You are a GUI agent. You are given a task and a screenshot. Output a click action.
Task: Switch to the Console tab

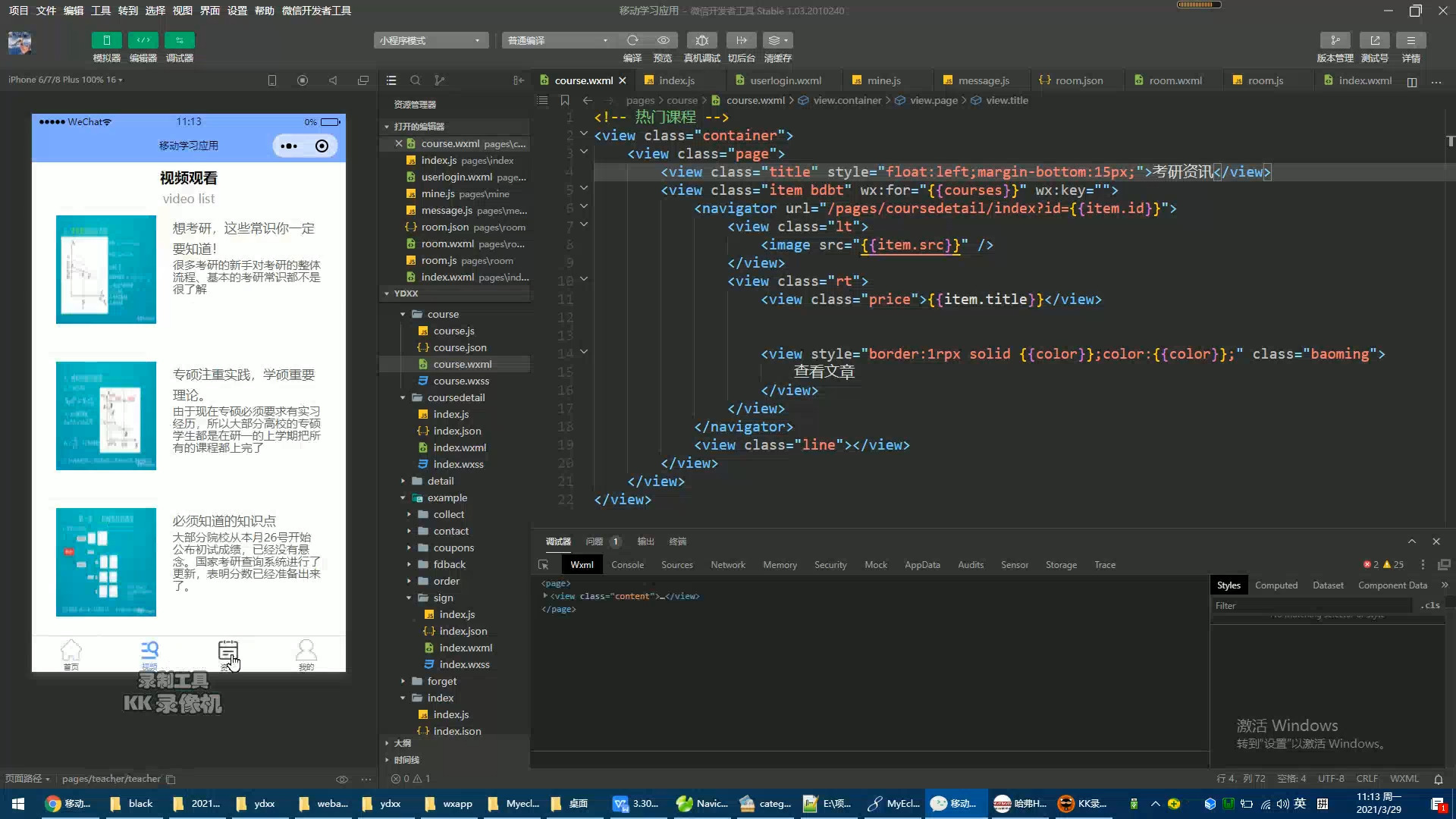627,565
